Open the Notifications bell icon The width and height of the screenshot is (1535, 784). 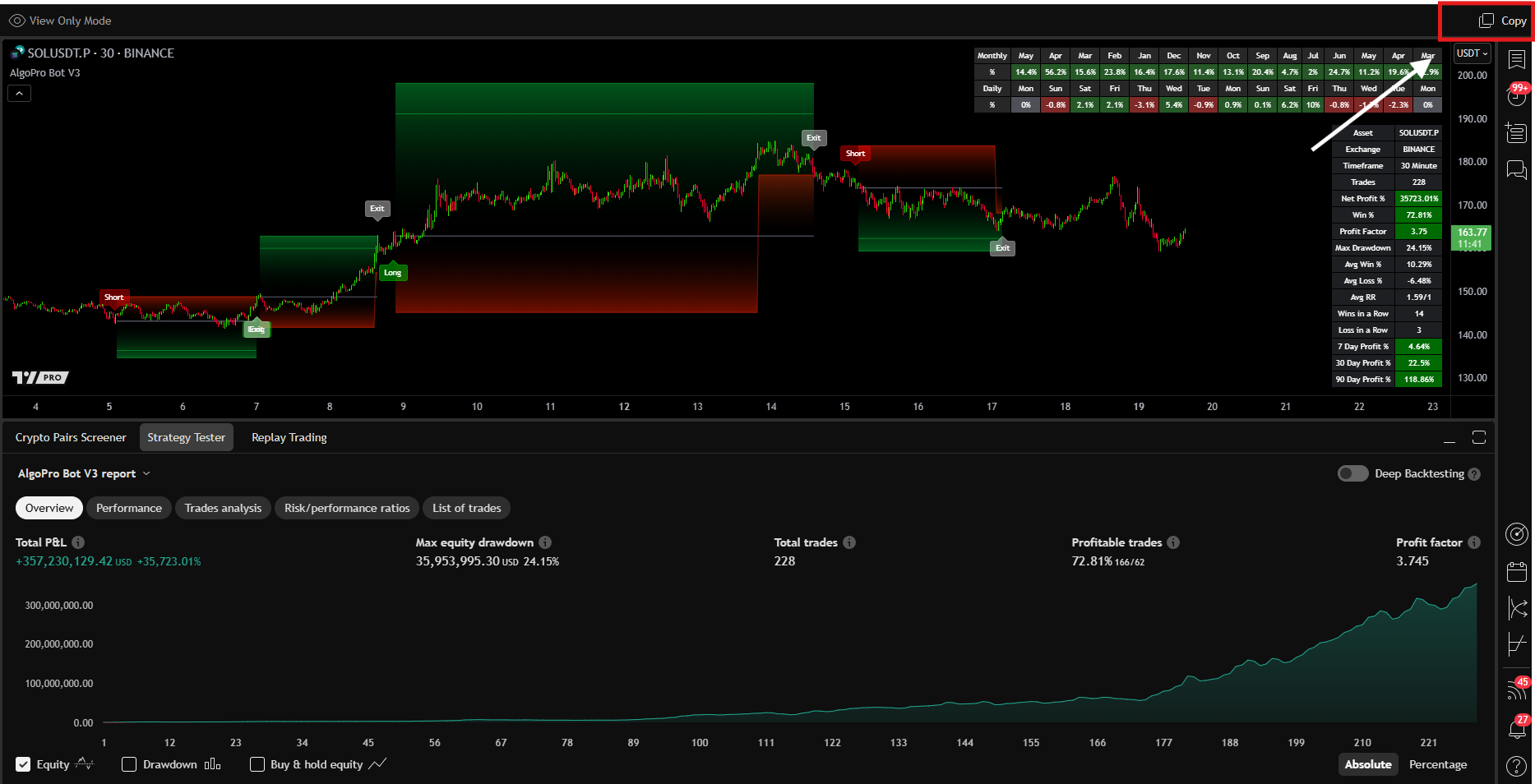1516,728
